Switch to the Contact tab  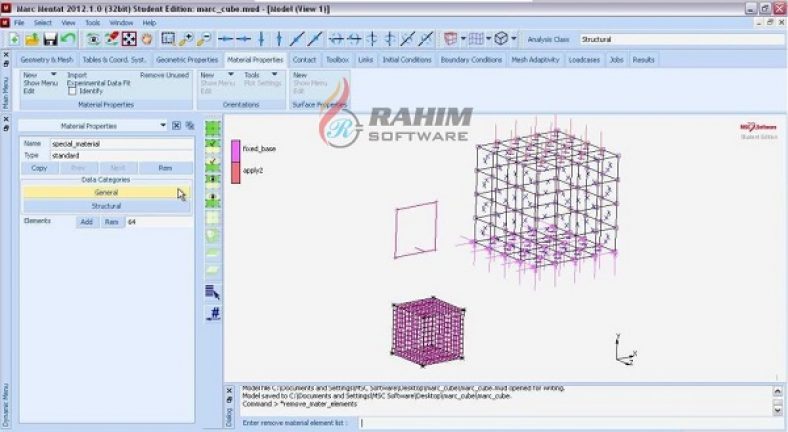304,60
